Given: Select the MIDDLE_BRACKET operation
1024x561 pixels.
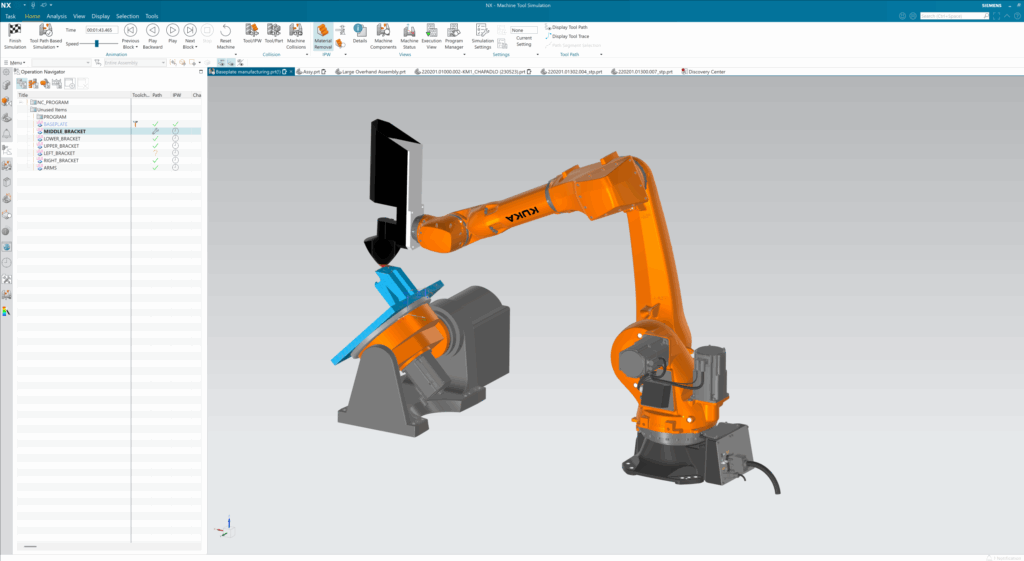Looking at the screenshot, I should 65,131.
